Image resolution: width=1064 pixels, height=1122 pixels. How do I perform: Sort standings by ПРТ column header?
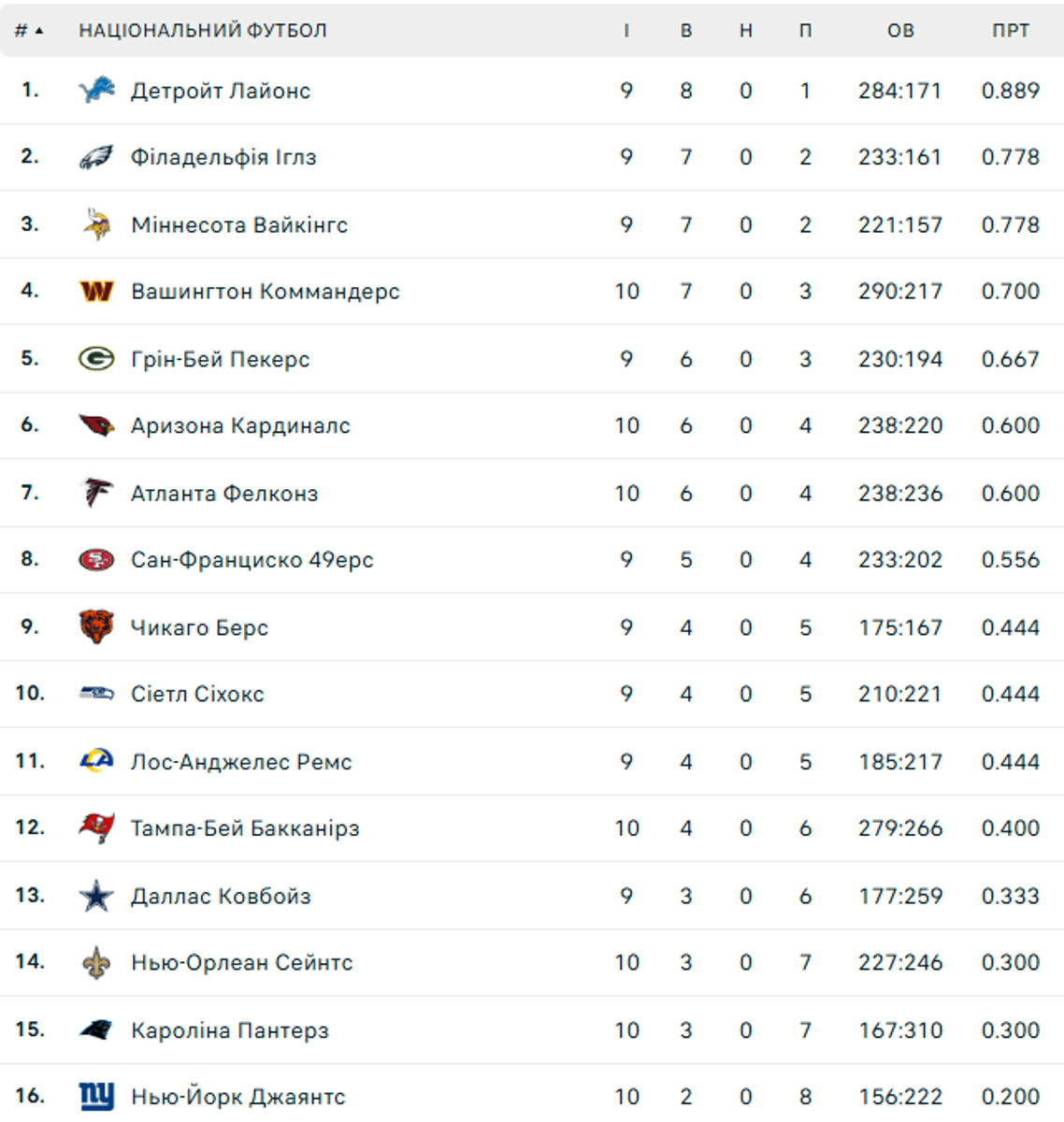[x=1010, y=31]
